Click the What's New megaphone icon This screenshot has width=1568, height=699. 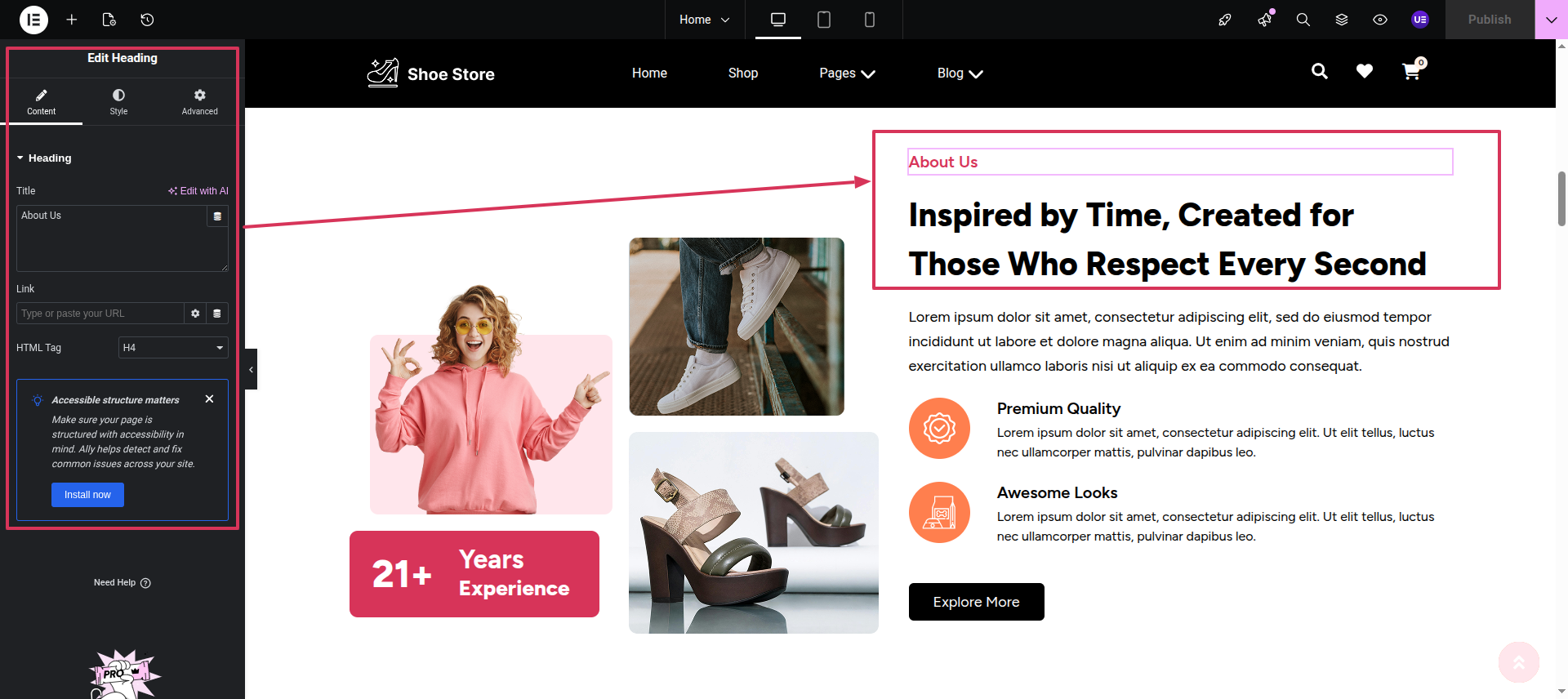(x=1265, y=20)
